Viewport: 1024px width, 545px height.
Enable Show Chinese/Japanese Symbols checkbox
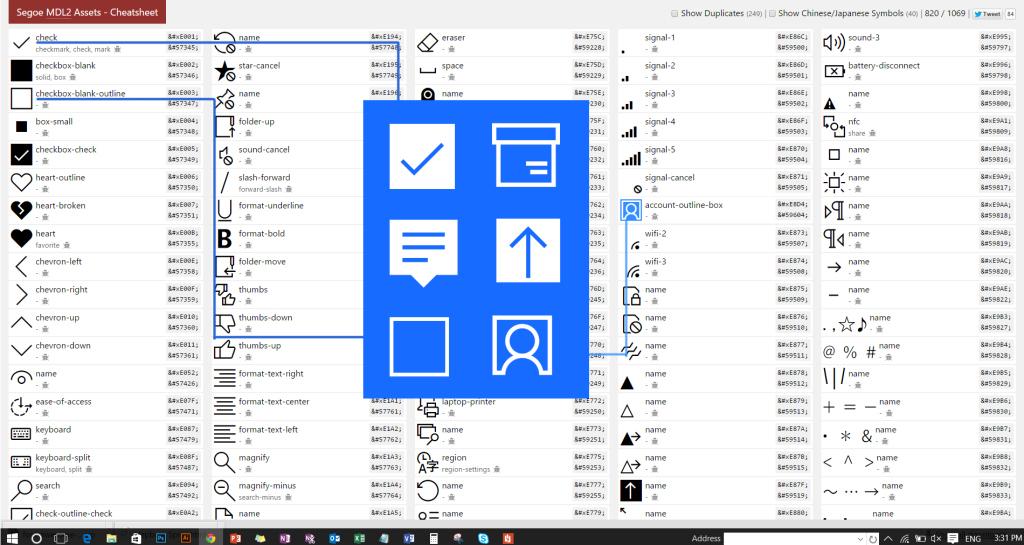[x=772, y=13]
